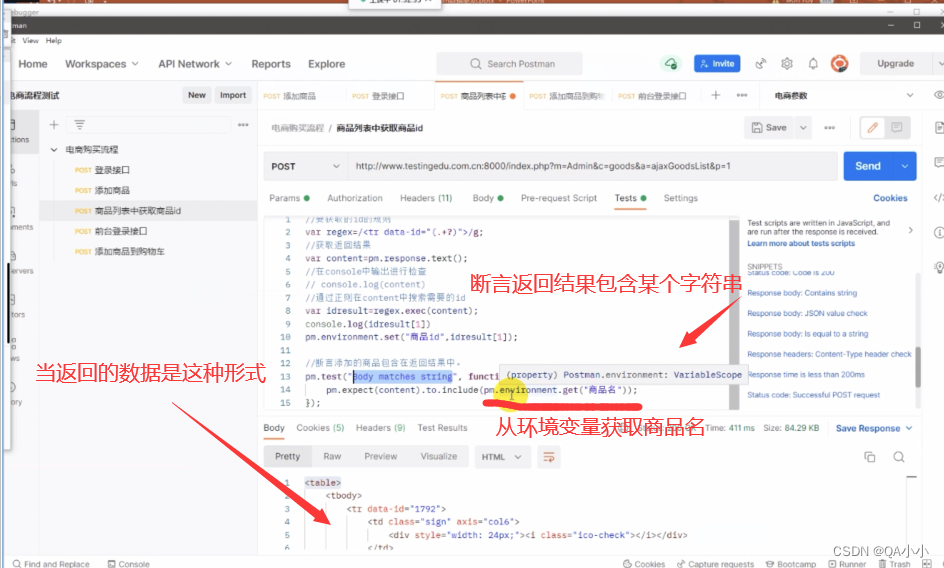Open the Console in the status bar
Image resolution: width=944 pixels, height=568 pixels.
point(128,564)
